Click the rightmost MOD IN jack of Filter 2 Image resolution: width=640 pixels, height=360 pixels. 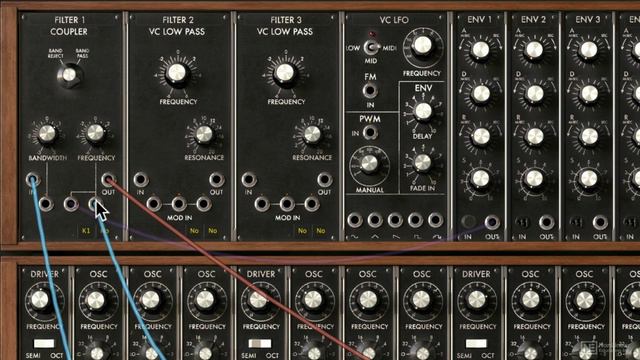coord(204,203)
